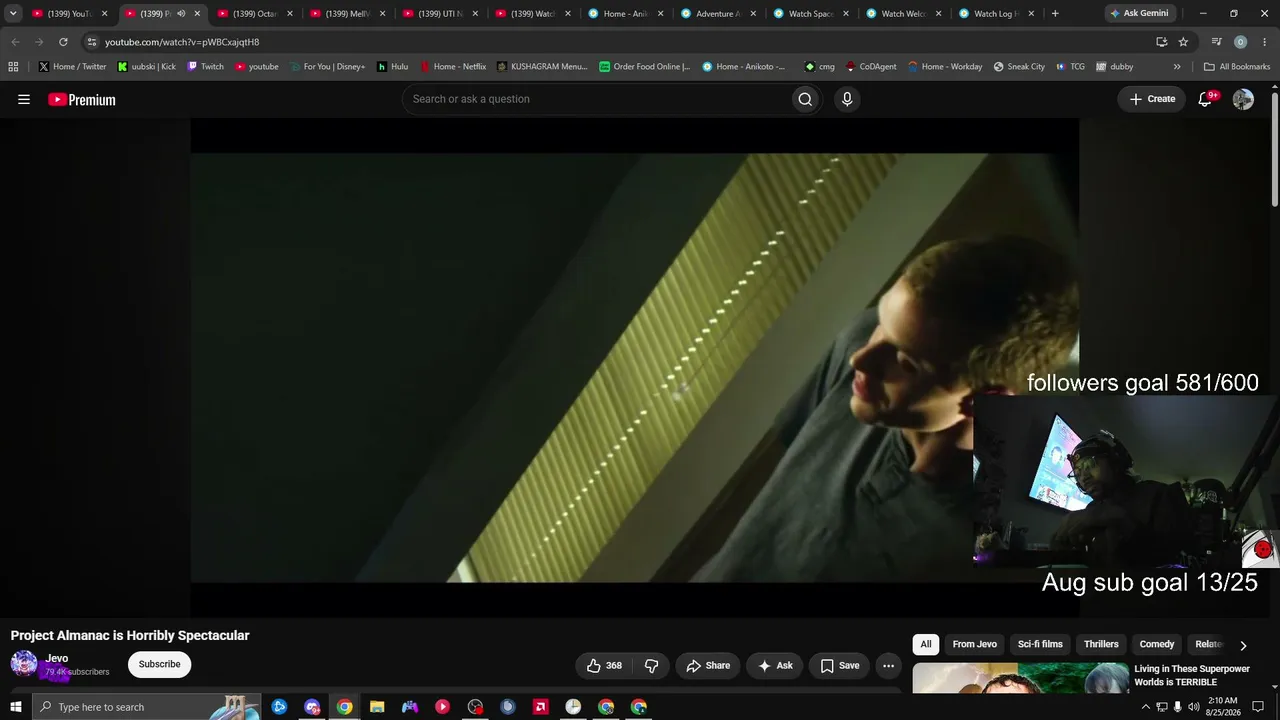Open the Home - Workday bookmark
Image resolution: width=1280 pixels, height=720 pixels.
tap(945, 67)
